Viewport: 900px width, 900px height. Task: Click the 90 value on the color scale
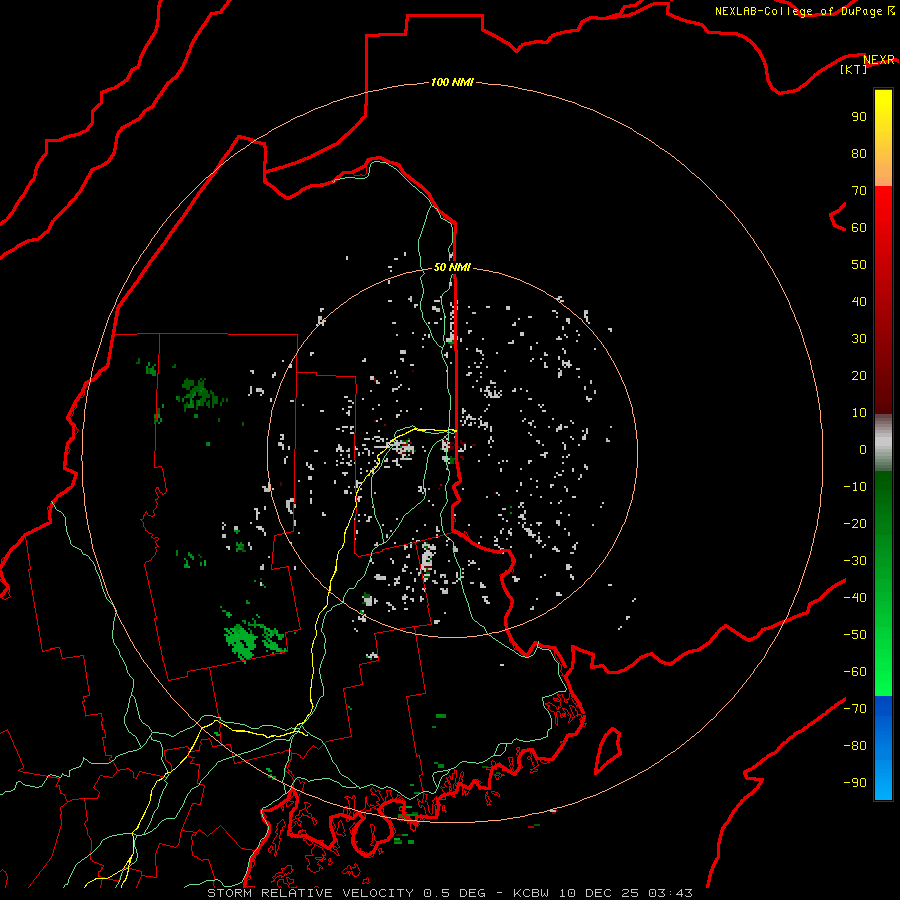(859, 117)
